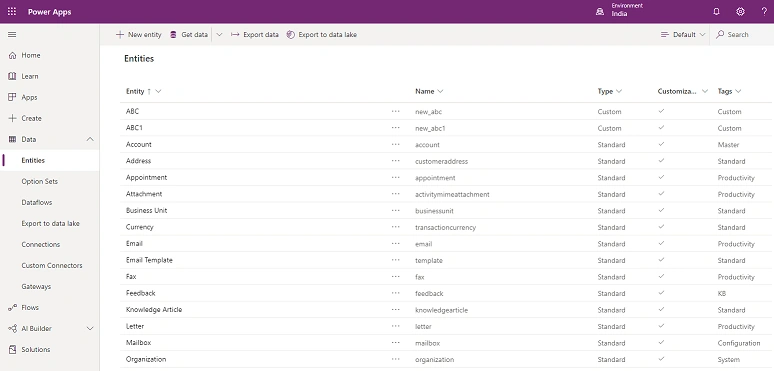Open the Get data dropdown arrow
774x371 pixels.
(x=219, y=35)
